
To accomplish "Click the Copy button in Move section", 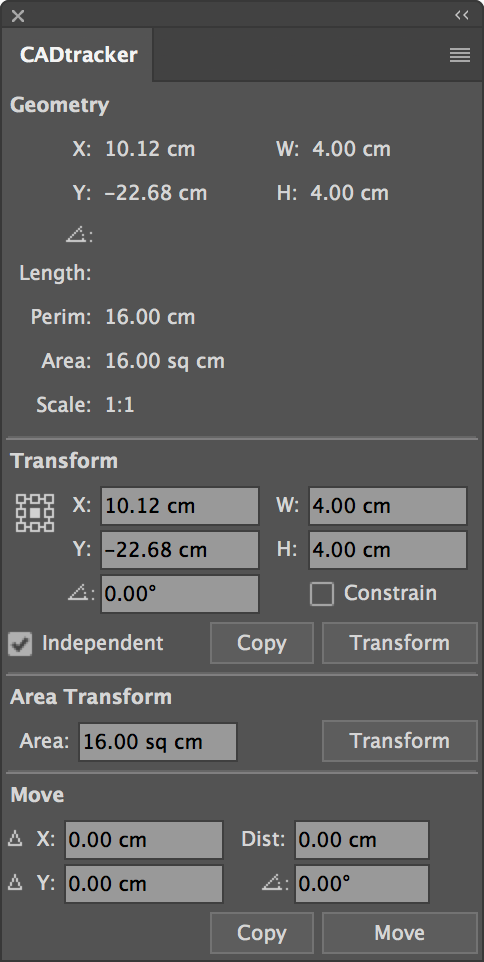I will click(x=262, y=933).
